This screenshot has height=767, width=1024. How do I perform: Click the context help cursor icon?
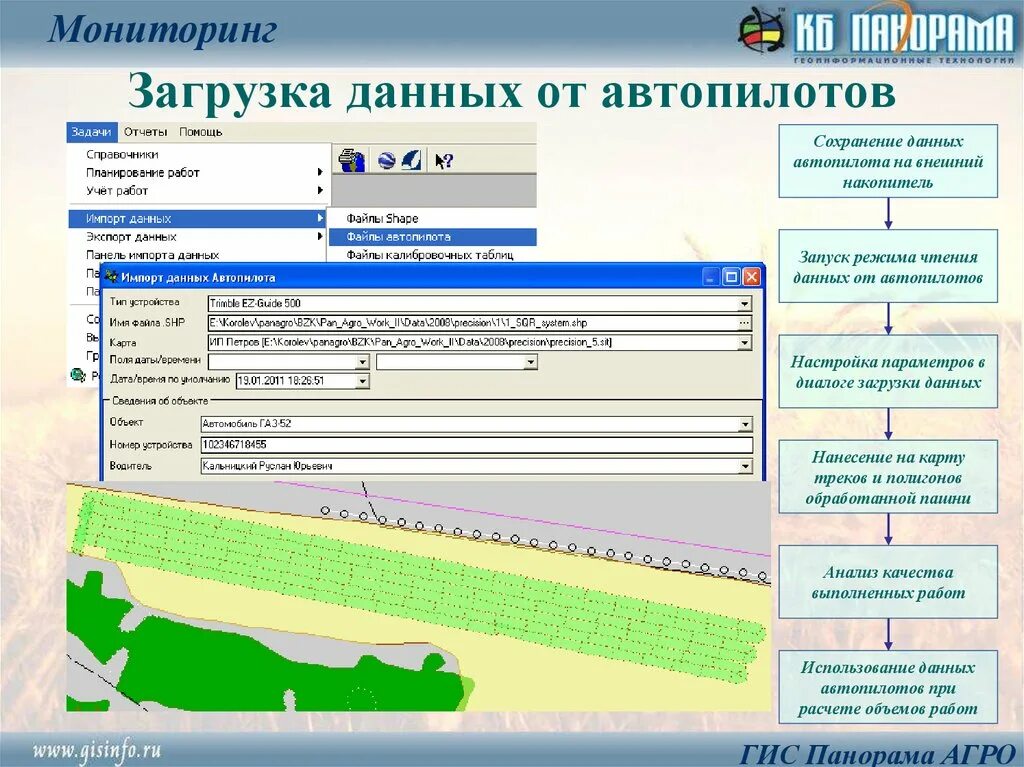click(444, 161)
